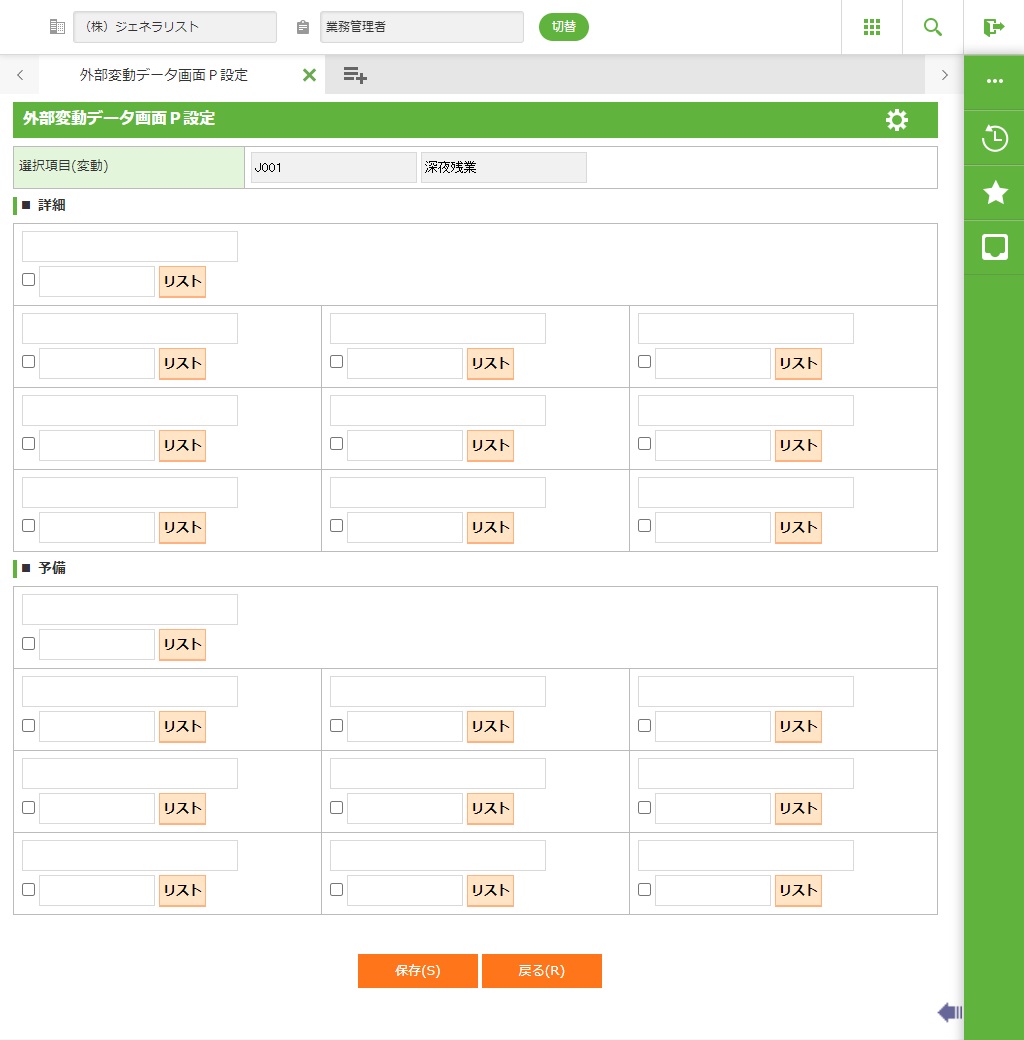
Task: Click the search magnifier icon
Action: tap(933, 27)
